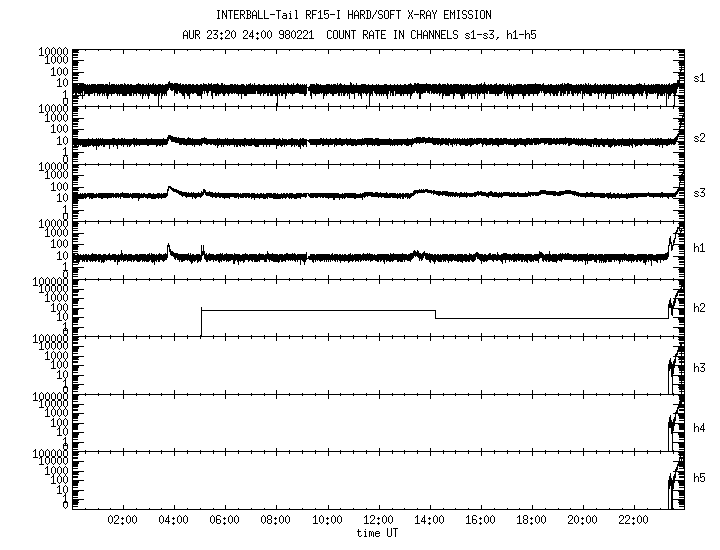Screen dimensions: 720x550
Task: Click the 06:00 time axis label
Action: click(x=225, y=520)
